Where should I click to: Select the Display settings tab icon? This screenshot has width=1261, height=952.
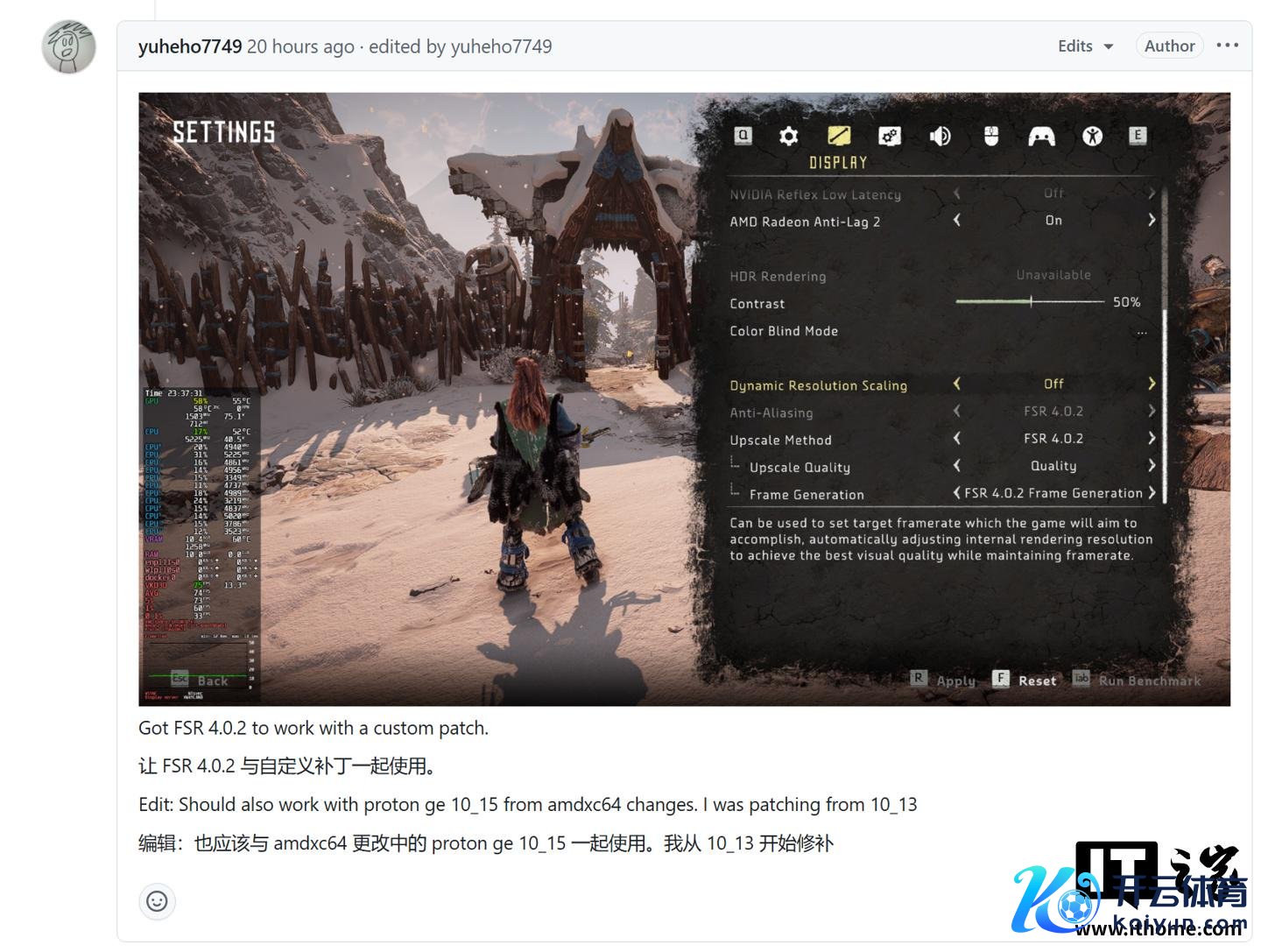[x=838, y=136]
